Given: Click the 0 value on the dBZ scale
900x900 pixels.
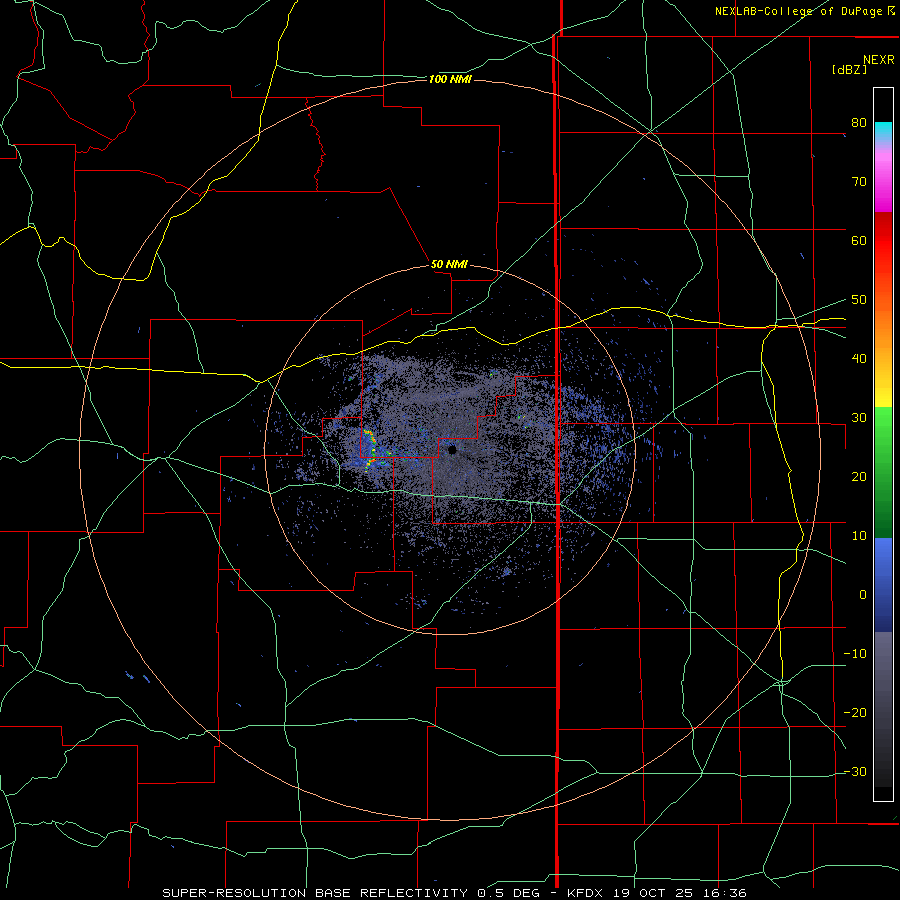Looking at the screenshot, I should (x=863, y=595).
